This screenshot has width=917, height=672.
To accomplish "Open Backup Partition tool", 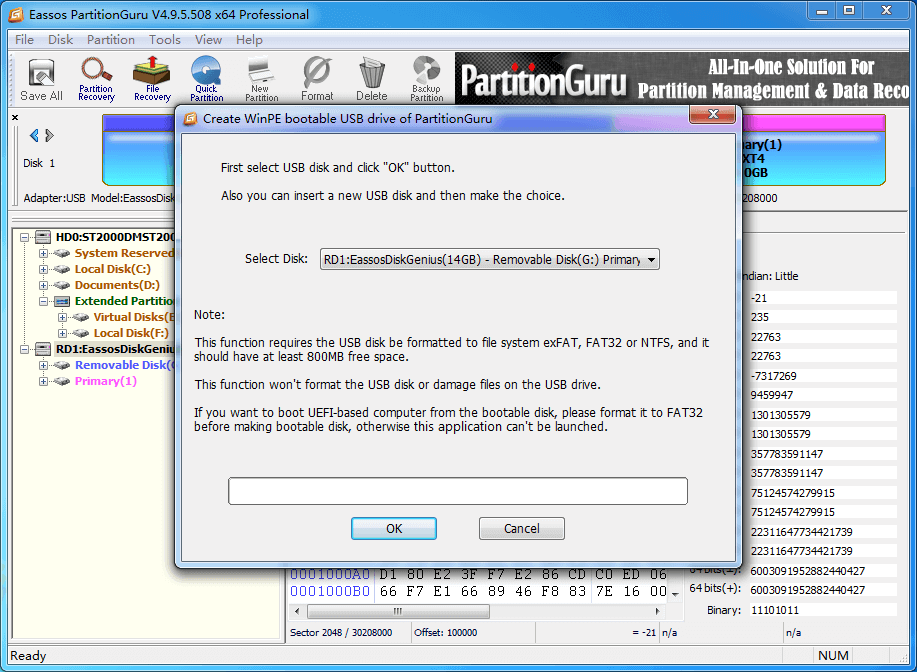I will pos(427,80).
